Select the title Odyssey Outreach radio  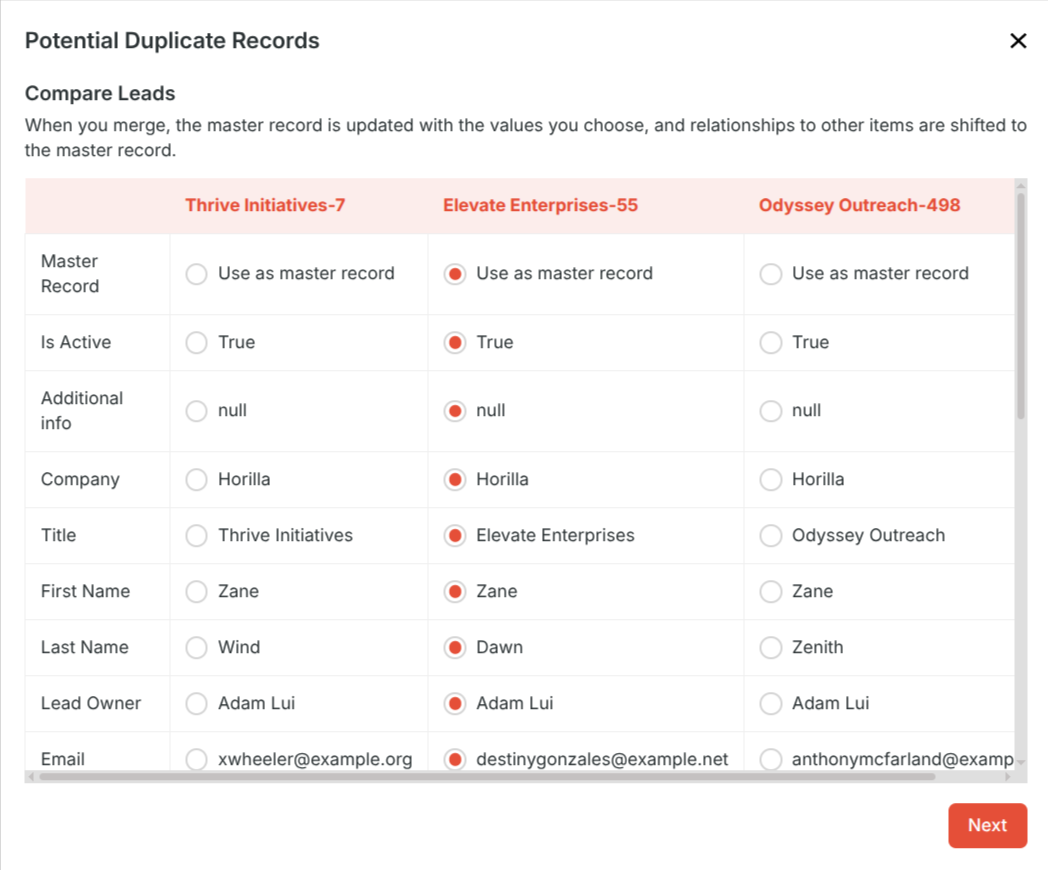[771, 536]
